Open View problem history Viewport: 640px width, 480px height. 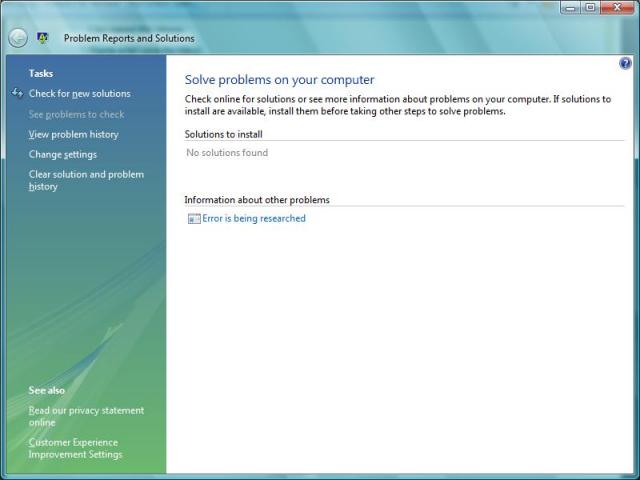[x=73, y=135]
